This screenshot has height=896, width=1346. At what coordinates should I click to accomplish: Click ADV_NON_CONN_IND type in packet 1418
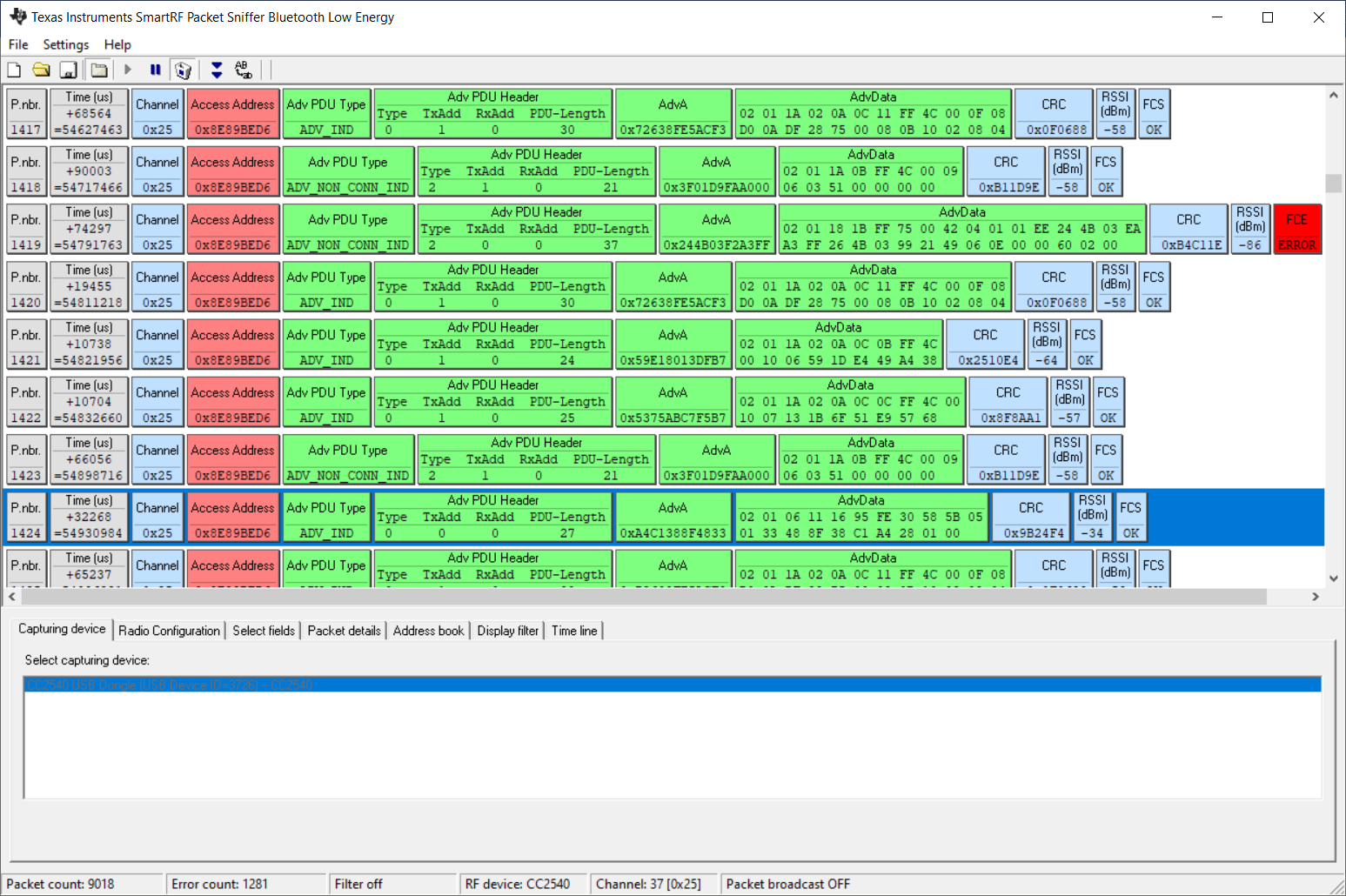pyautogui.click(x=348, y=171)
